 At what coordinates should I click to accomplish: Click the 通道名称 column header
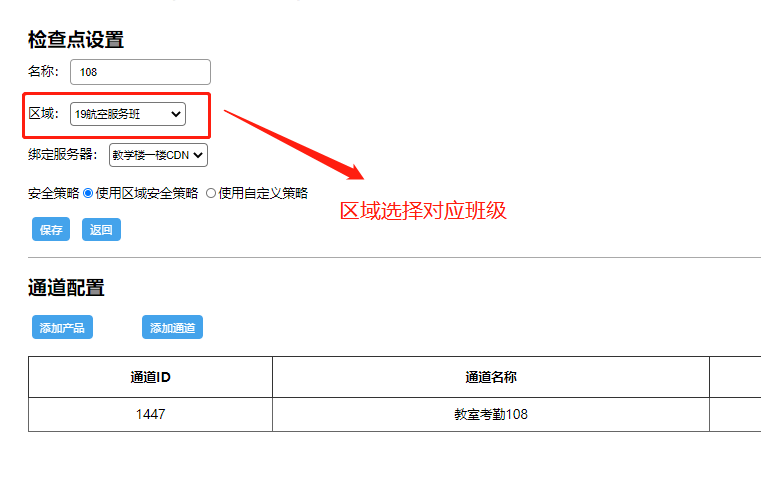490,377
